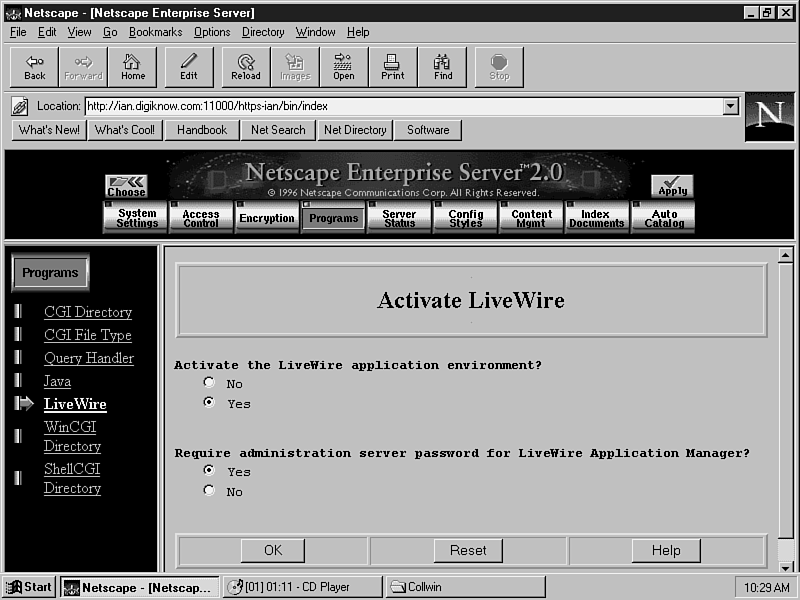The width and height of the screenshot is (800, 600).
Task: Click in the Location URL field
Action: click(404, 106)
